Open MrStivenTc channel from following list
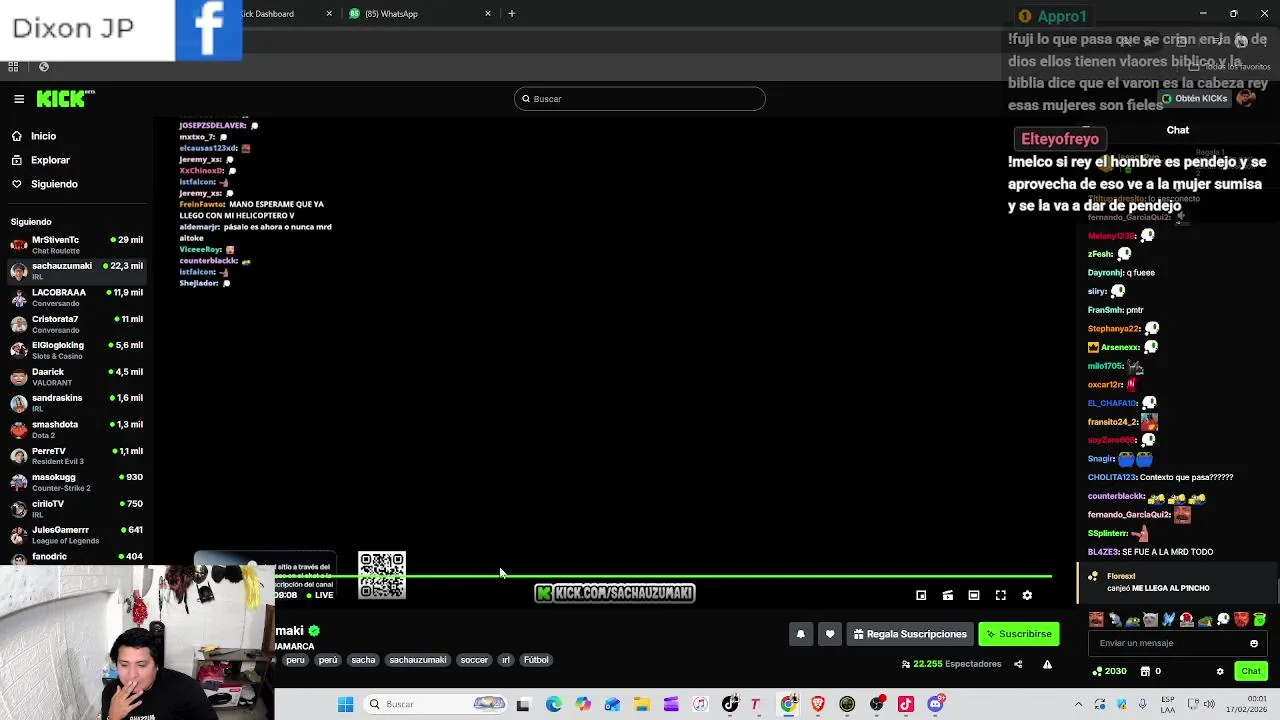The image size is (1280, 720). (76, 245)
